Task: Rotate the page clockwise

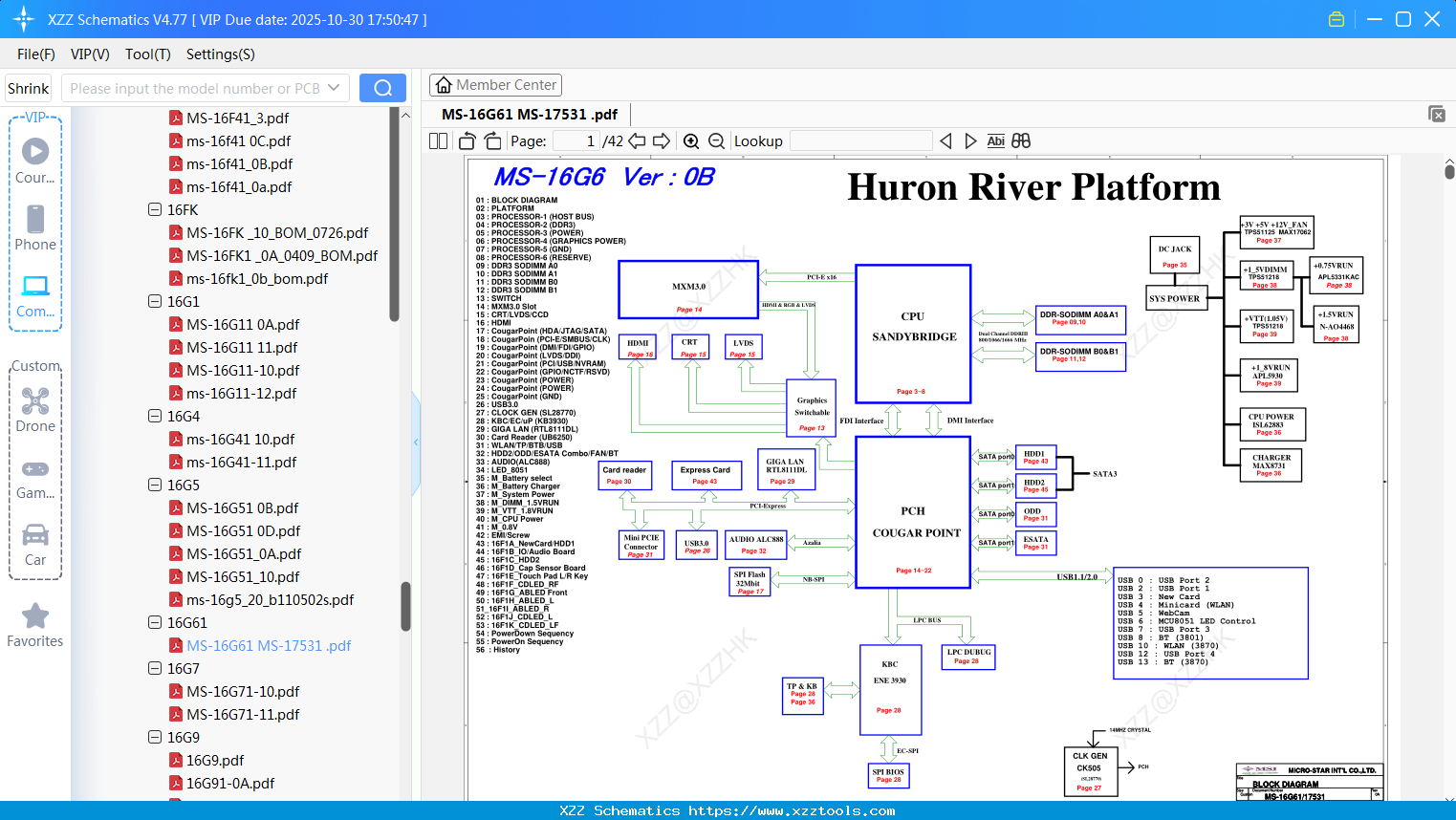Action: coord(492,140)
